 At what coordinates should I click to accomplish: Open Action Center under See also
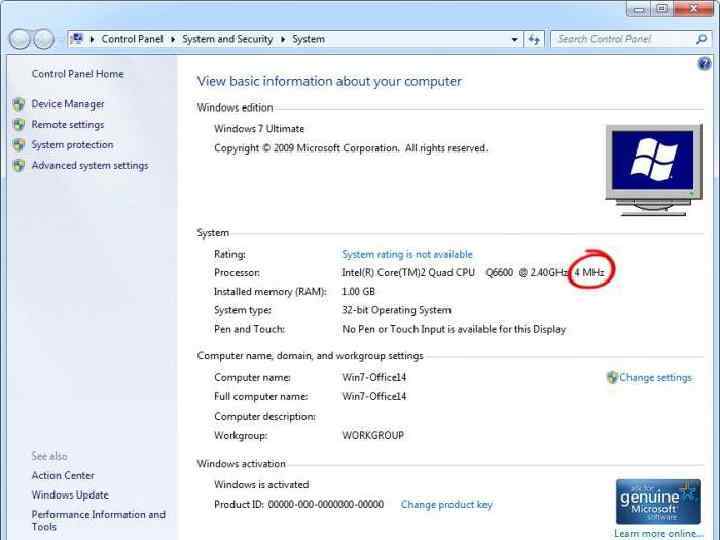[x=63, y=476]
